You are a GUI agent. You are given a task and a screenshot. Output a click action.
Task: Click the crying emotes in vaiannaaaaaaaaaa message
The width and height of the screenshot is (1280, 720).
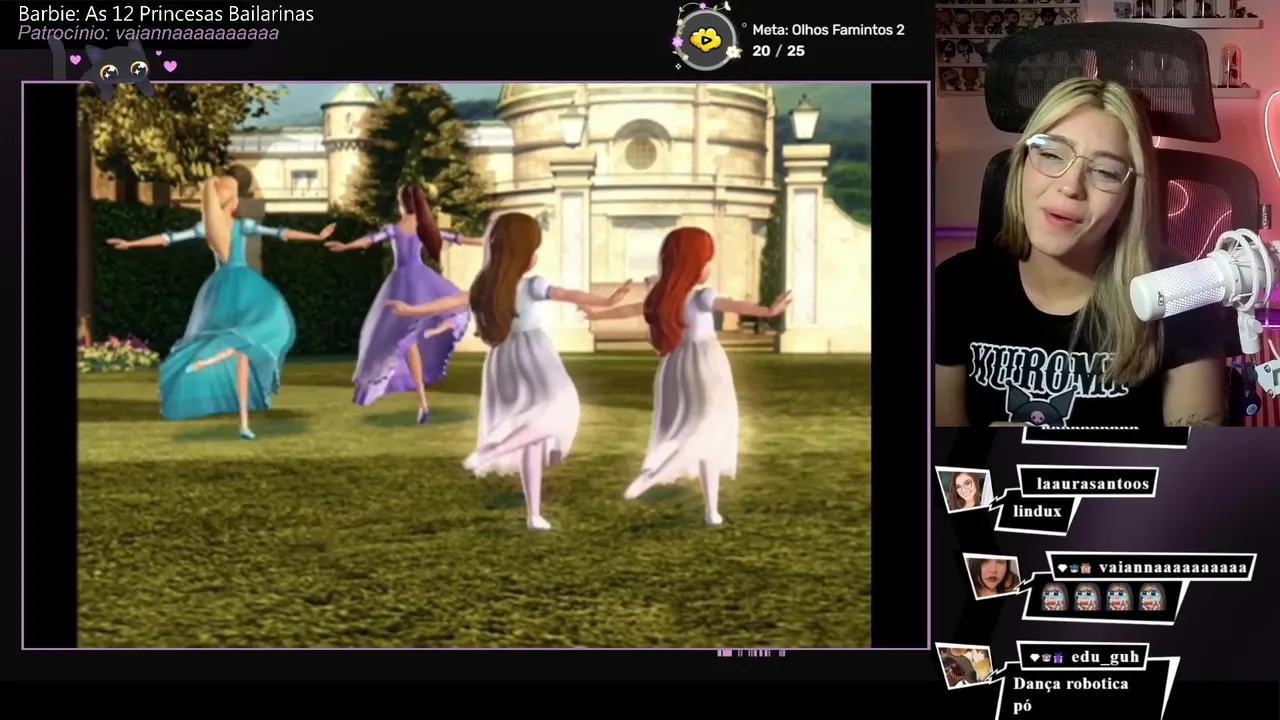1102,597
